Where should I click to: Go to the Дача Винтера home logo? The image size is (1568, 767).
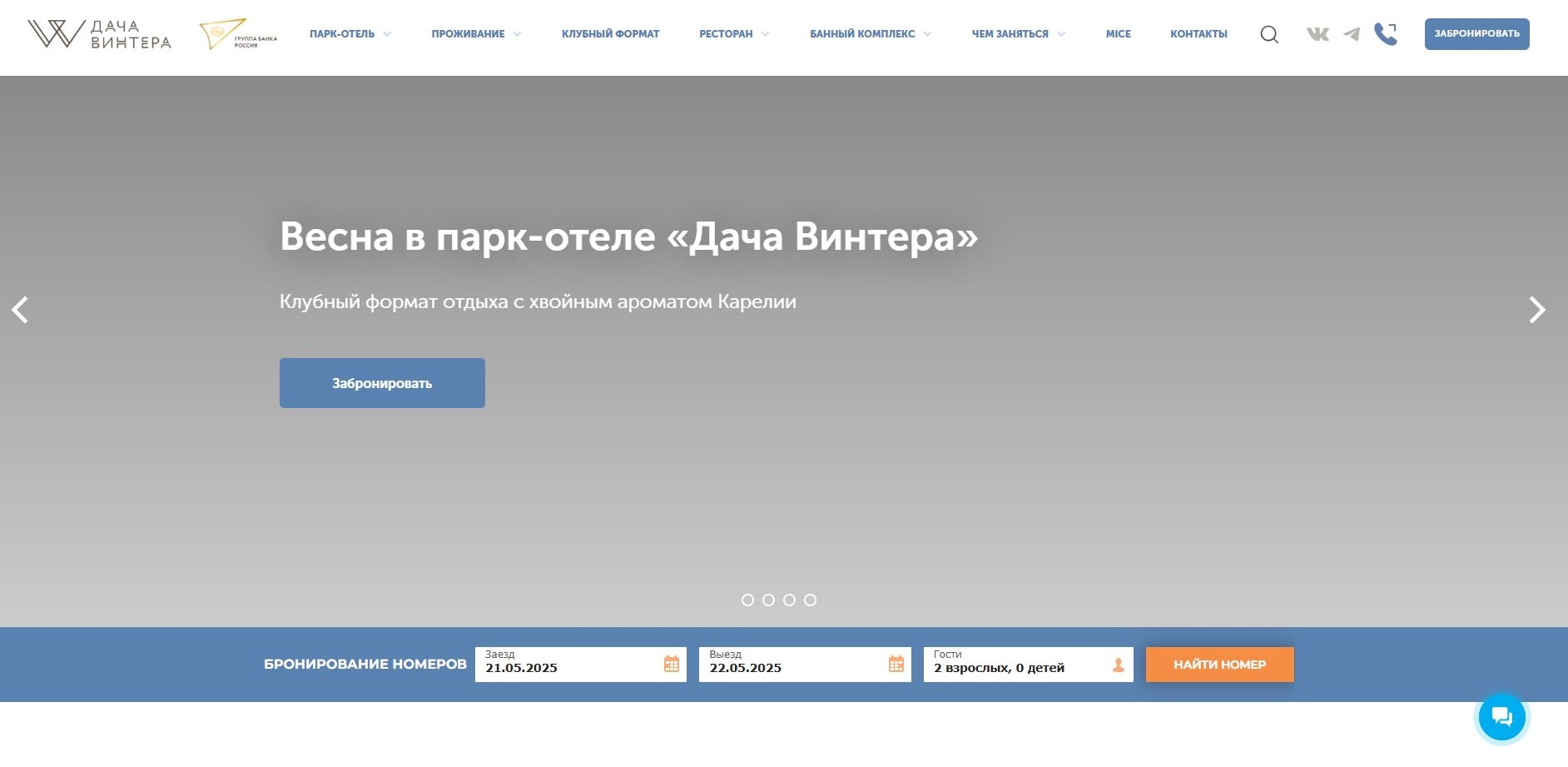(x=100, y=34)
